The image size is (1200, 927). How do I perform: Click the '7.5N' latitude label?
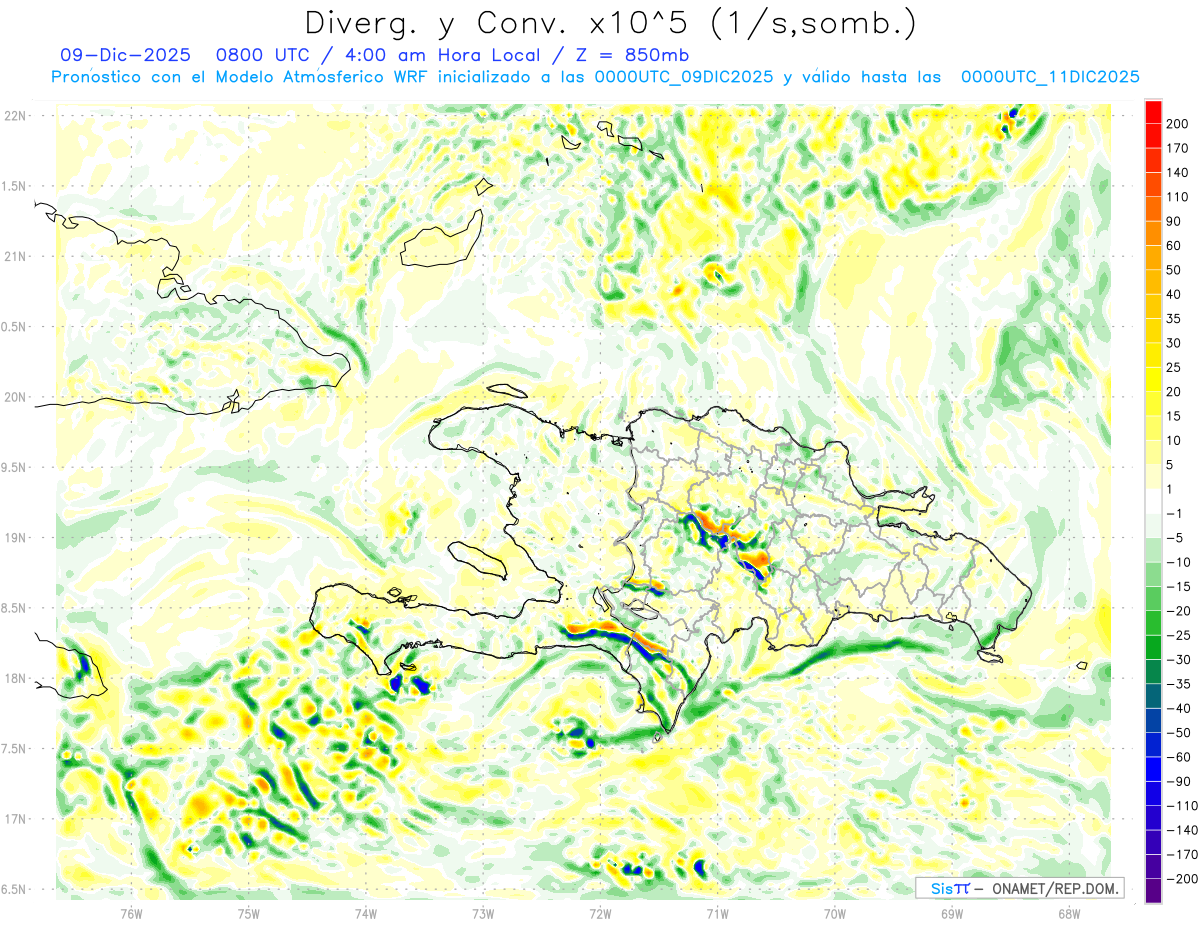tap(15, 749)
